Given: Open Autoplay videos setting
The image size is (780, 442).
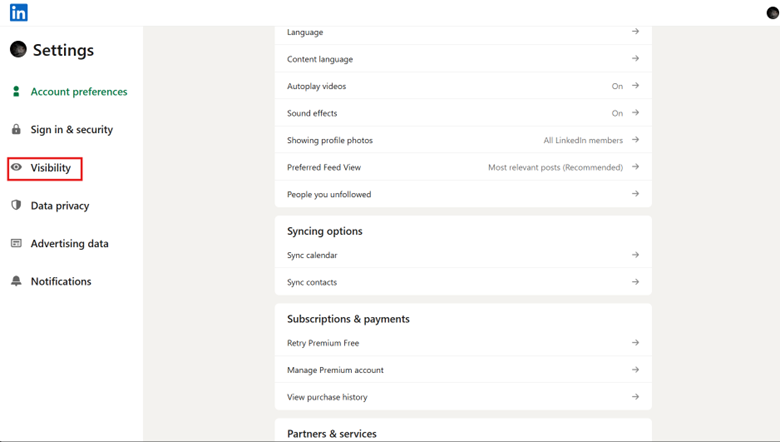Looking at the screenshot, I should click(x=463, y=86).
